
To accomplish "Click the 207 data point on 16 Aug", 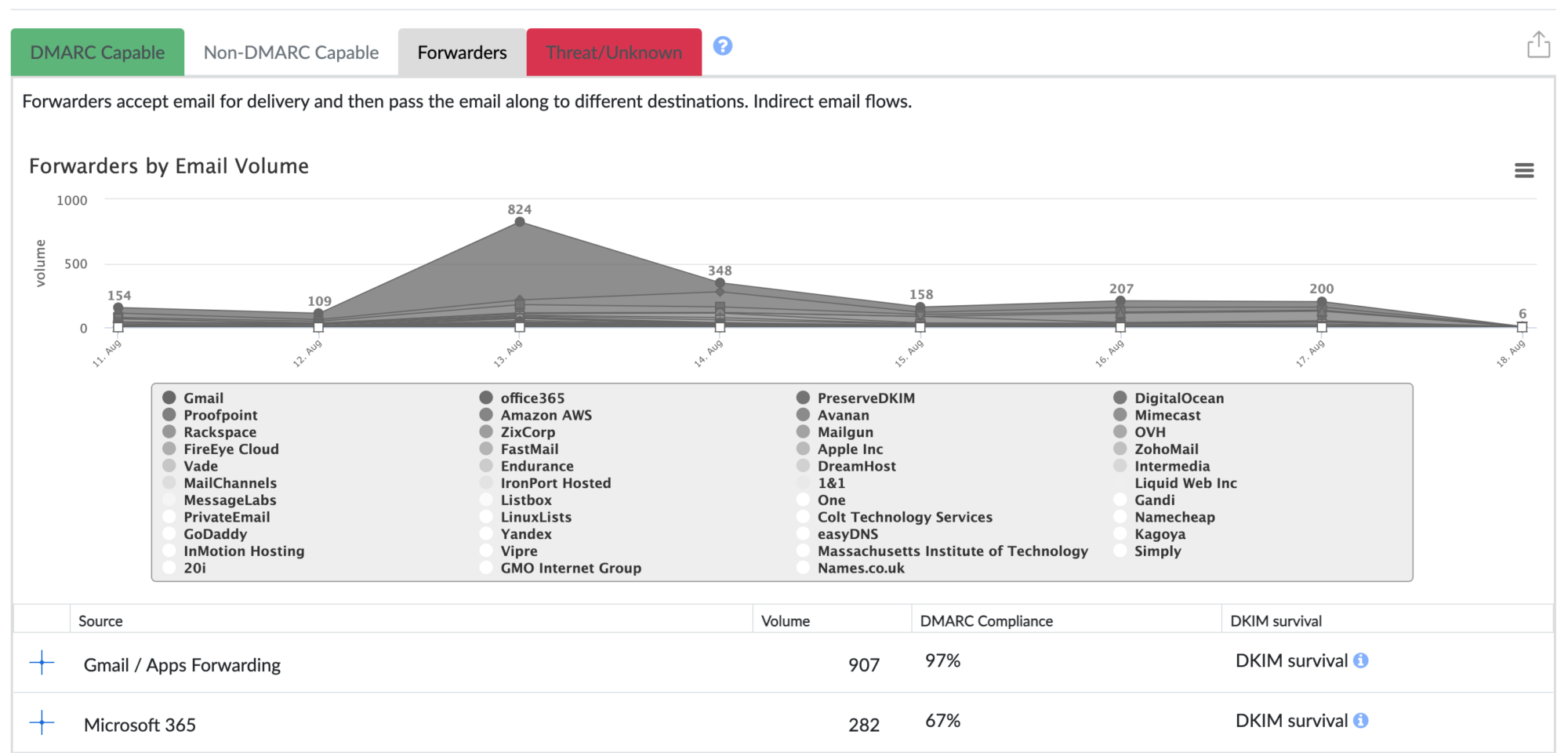I will (1120, 301).
